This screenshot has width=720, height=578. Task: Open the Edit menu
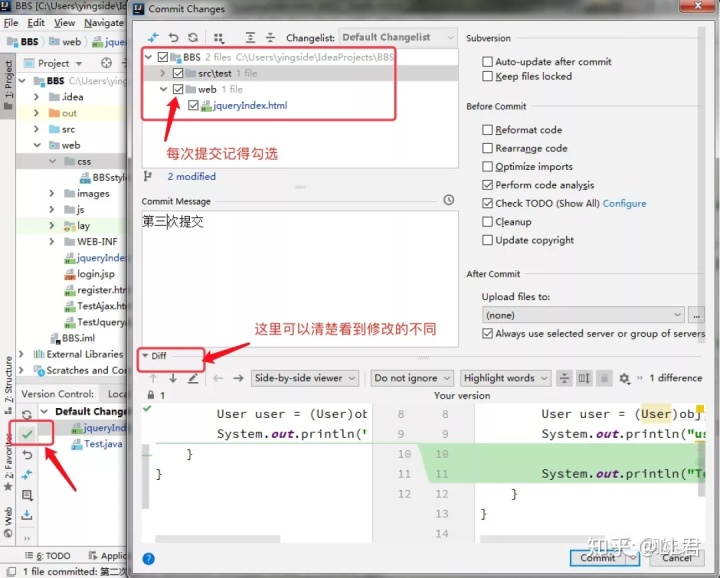click(x=36, y=23)
